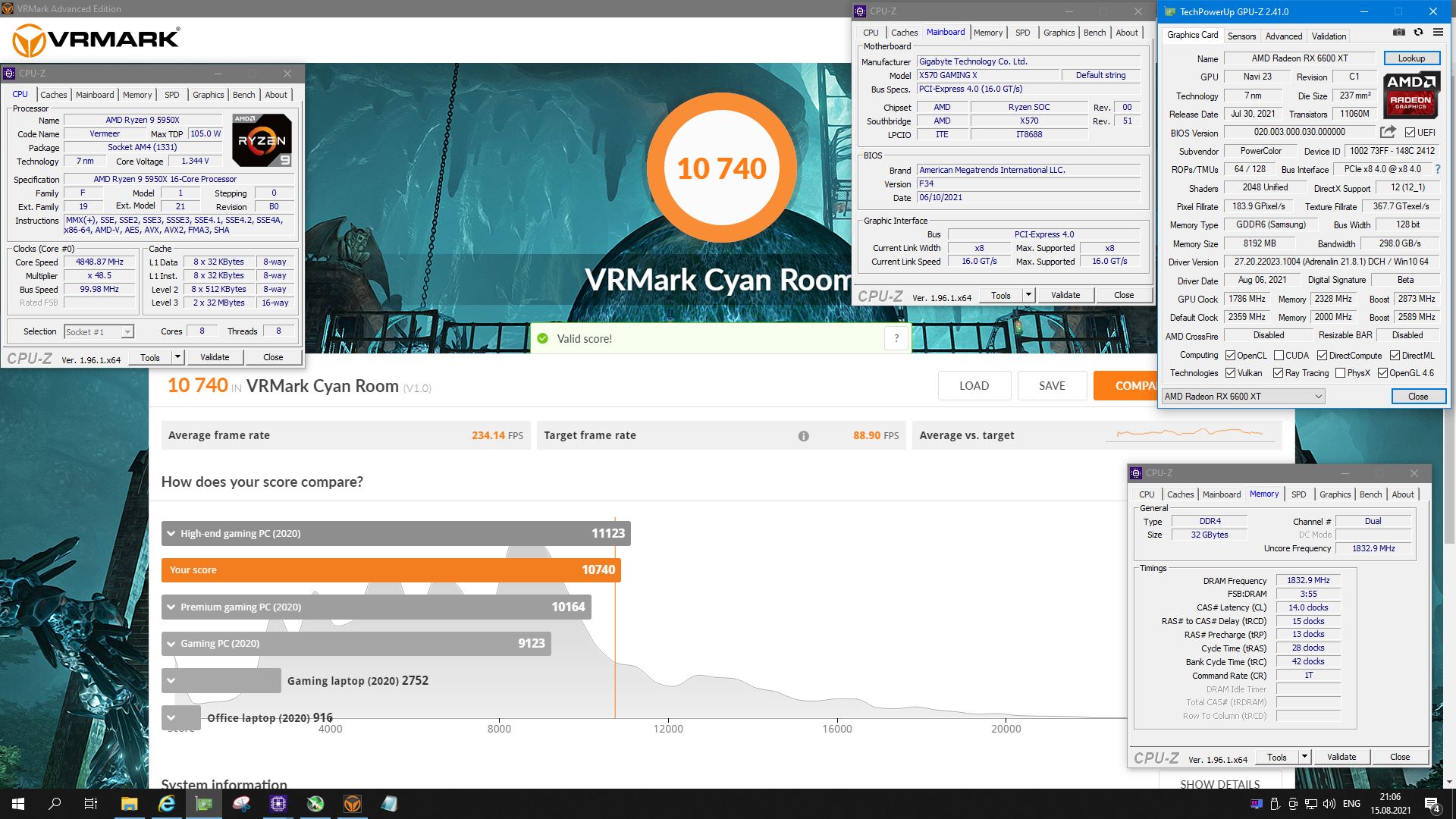Image resolution: width=1456 pixels, height=819 pixels.
Task: Toggle the OpenGL 4.6 checkbox
Action: tap(1382, 373)
